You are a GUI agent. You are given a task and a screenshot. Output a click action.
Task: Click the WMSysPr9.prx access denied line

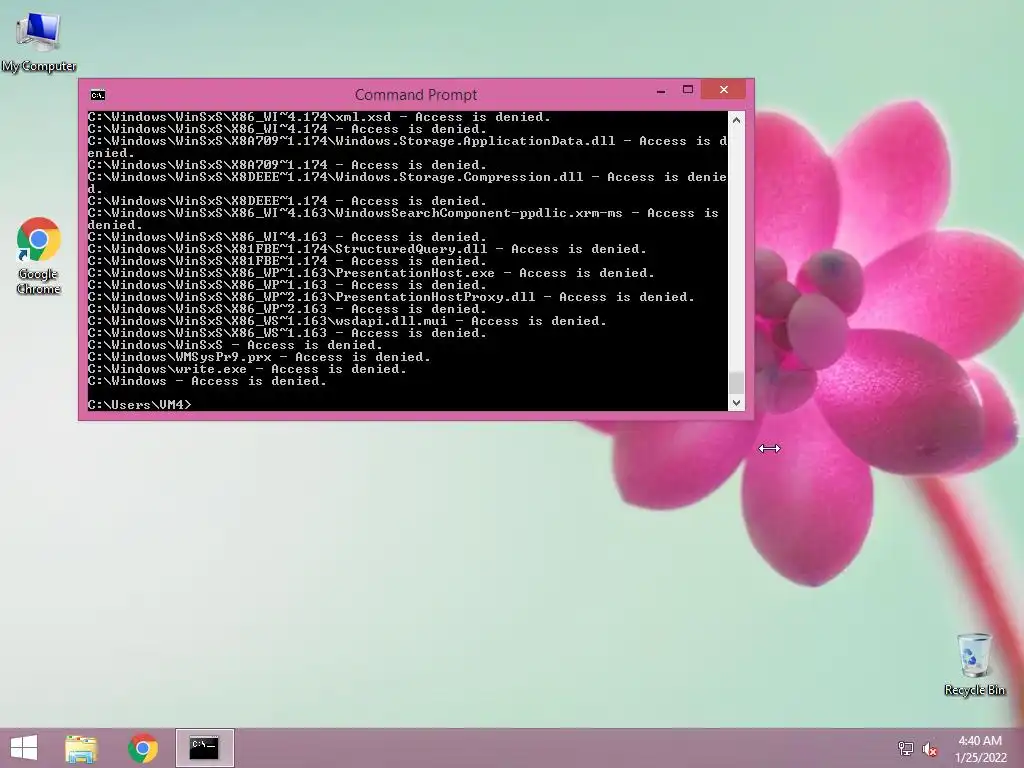pos(259,357)
